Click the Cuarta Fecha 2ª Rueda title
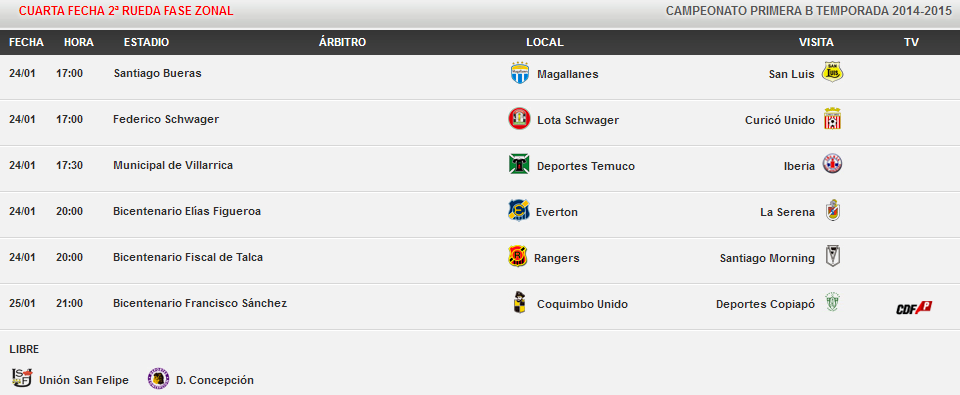Viewport: 960px width, 395px height. click(x=126, y=11)
